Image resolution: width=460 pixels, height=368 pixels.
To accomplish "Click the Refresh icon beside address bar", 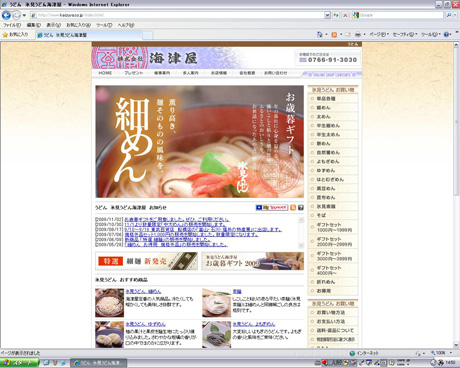I will (x=336, y=15).
